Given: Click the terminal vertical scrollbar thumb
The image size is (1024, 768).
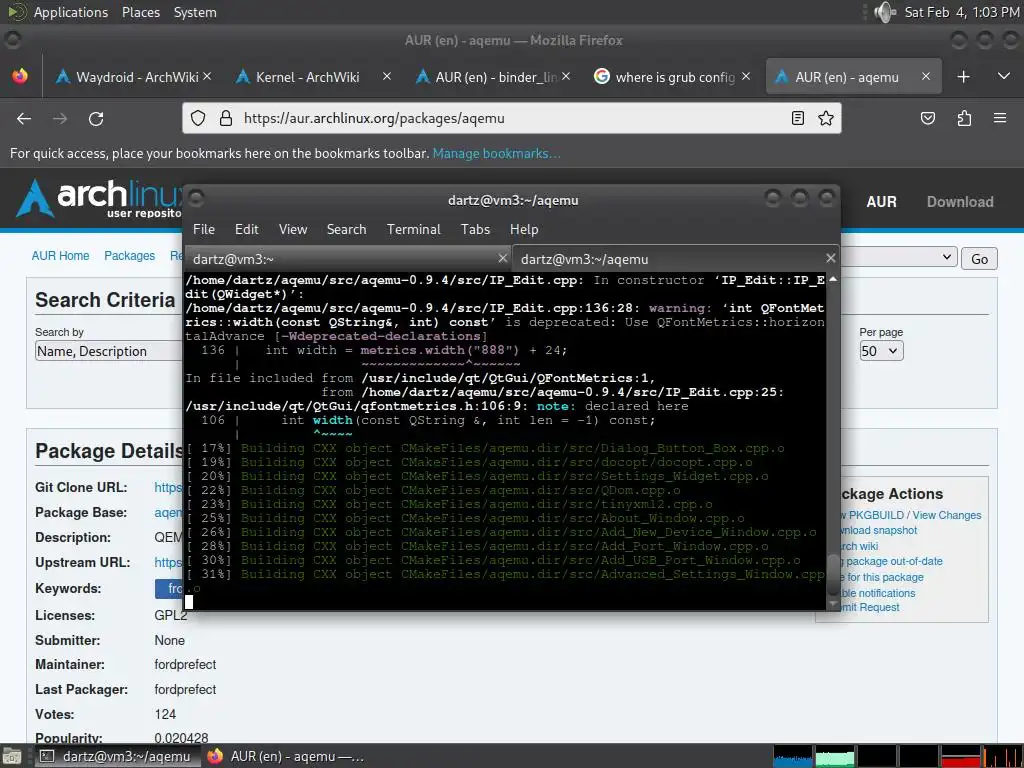Looking at the screenshot, I should 833,575.
